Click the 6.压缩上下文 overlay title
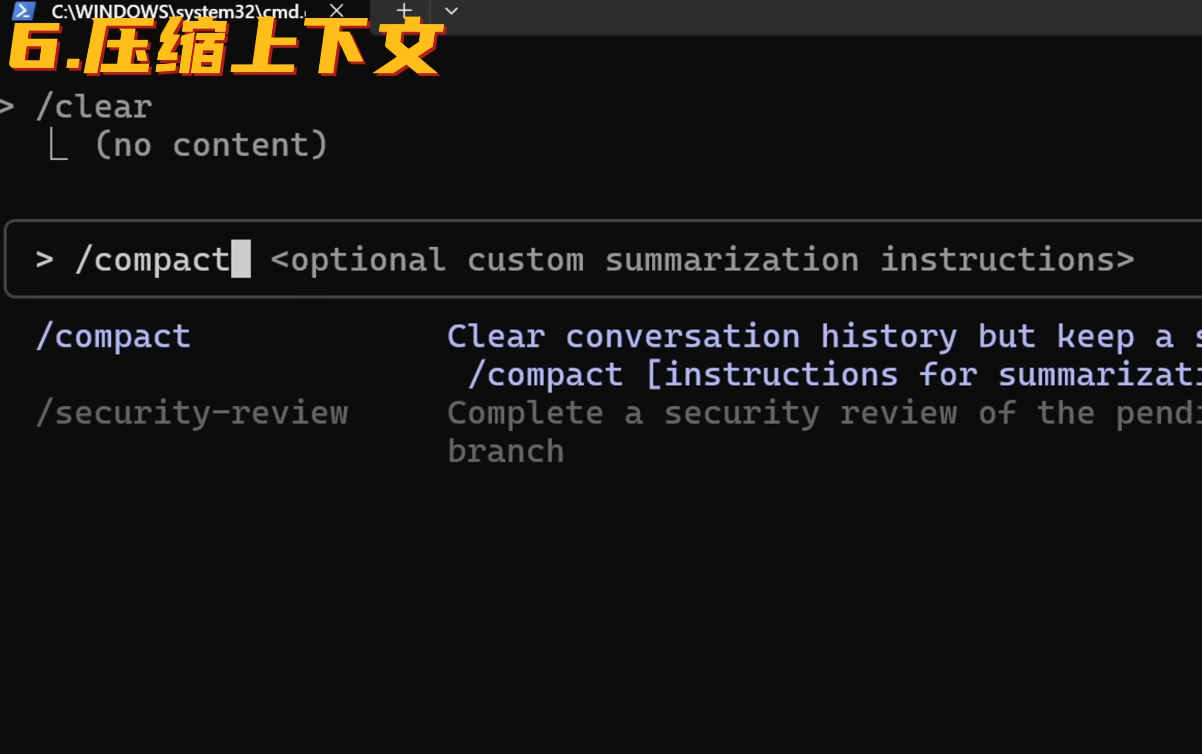This screenshot has height=754, width=1202. [226, 49]
